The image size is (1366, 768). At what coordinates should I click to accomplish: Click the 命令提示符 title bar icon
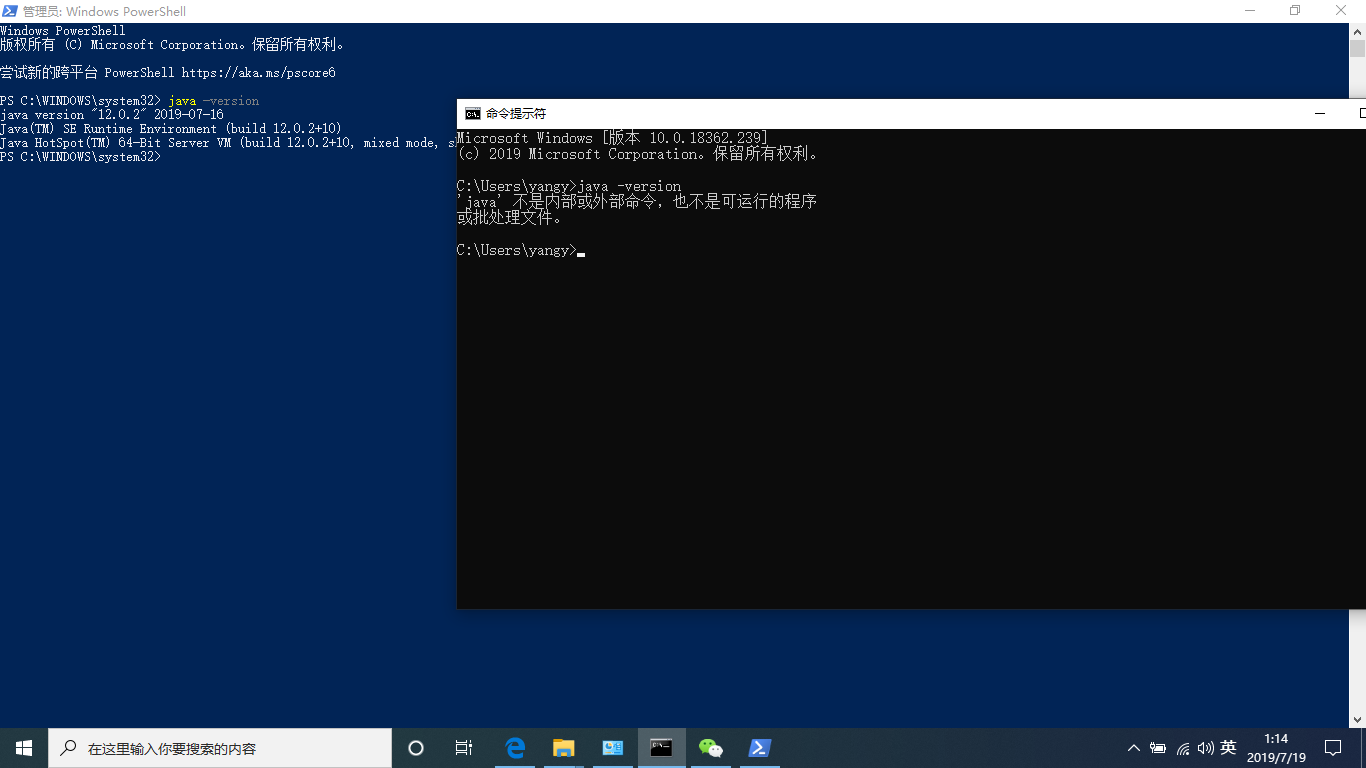click(473, 114)
